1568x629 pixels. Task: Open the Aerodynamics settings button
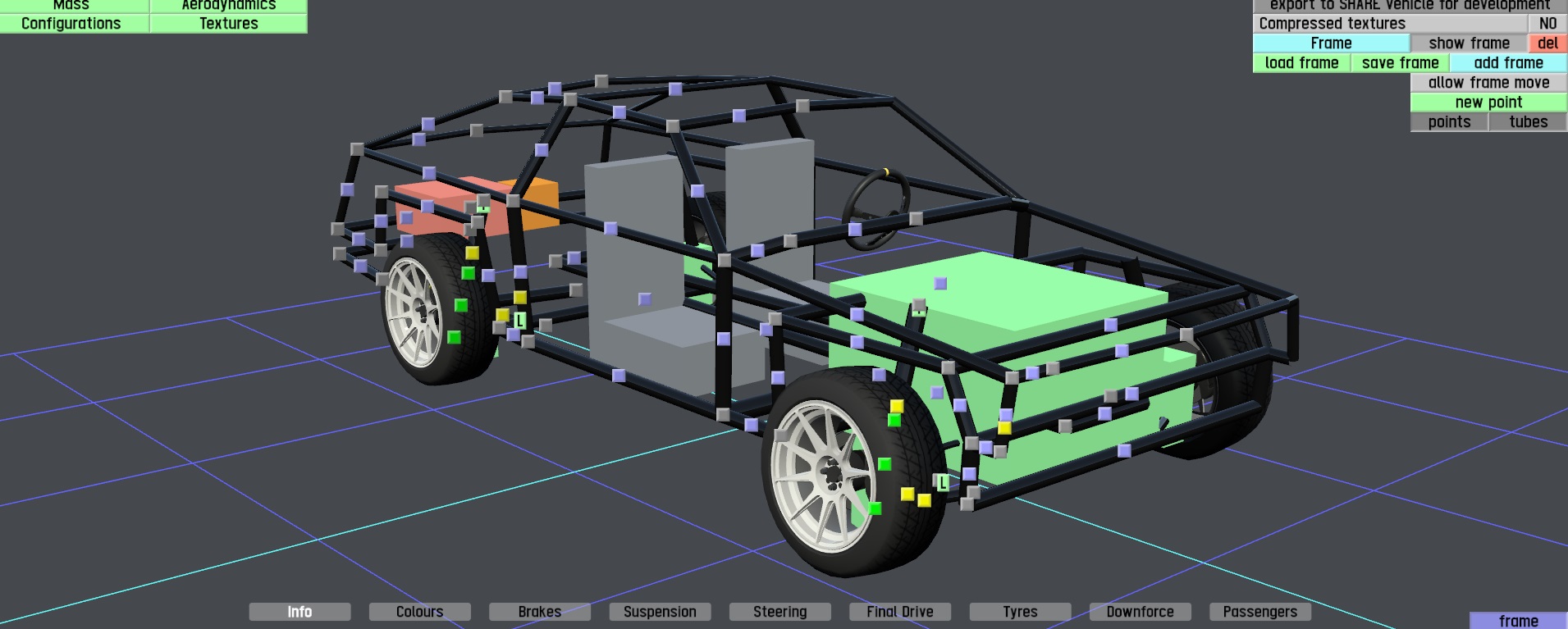point(229,6)
